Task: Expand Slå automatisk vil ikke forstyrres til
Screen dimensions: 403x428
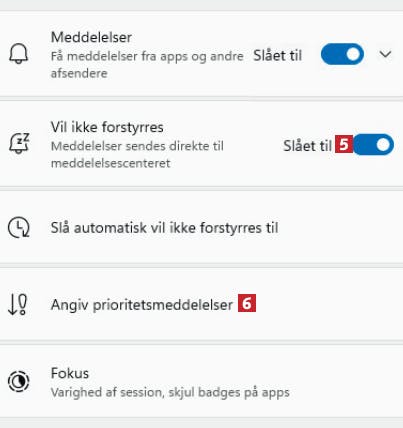Action: click(x=201, y=228)
